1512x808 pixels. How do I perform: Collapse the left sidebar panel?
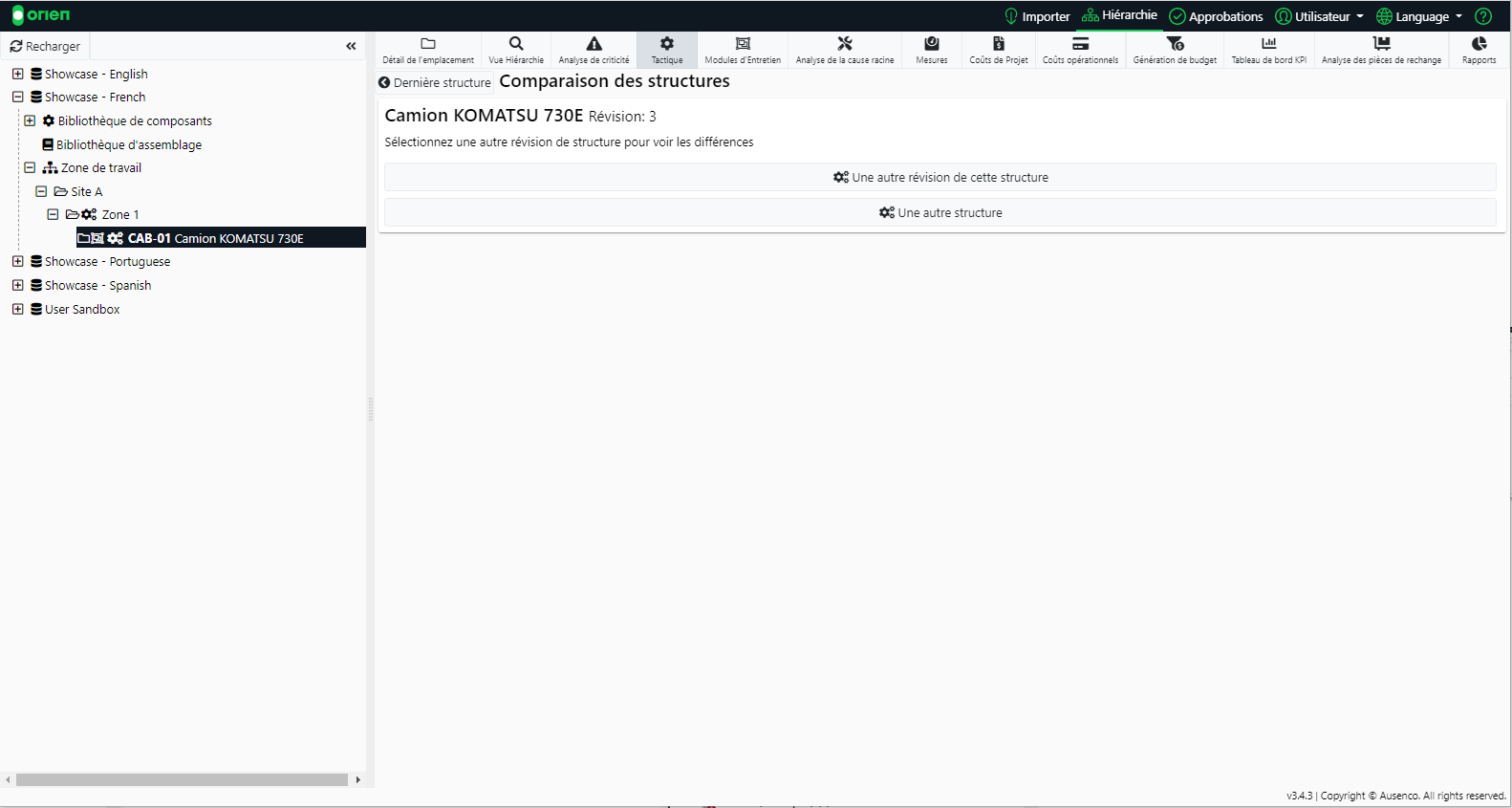[x=351, y=46]
